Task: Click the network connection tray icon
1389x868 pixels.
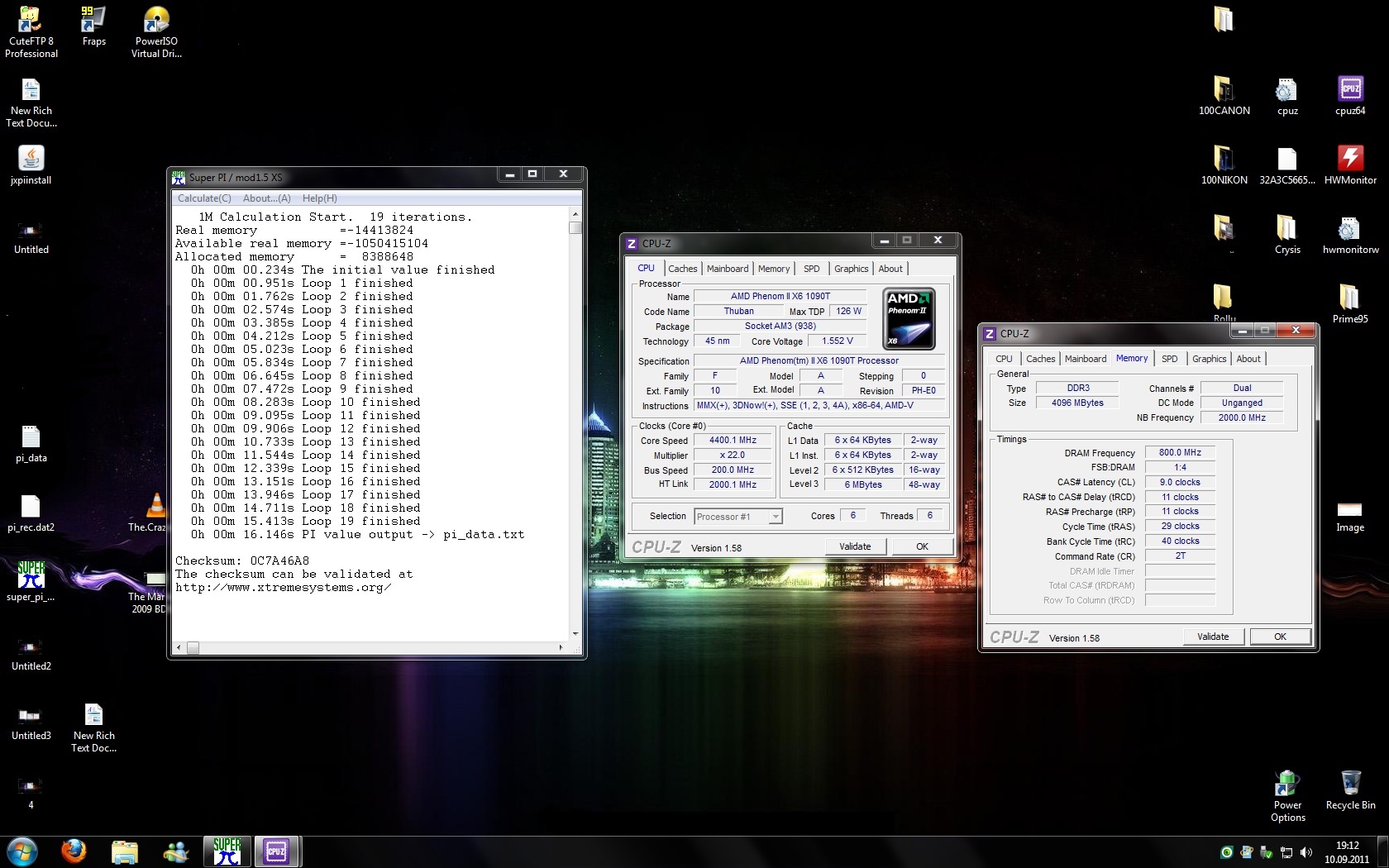Action: (x=1286, y=852)
